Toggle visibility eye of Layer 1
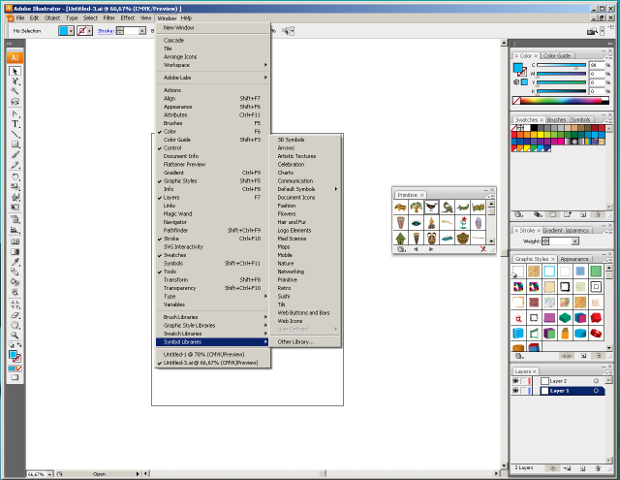The width and height of the screenshot is (620, 480). tap(515, 391)
